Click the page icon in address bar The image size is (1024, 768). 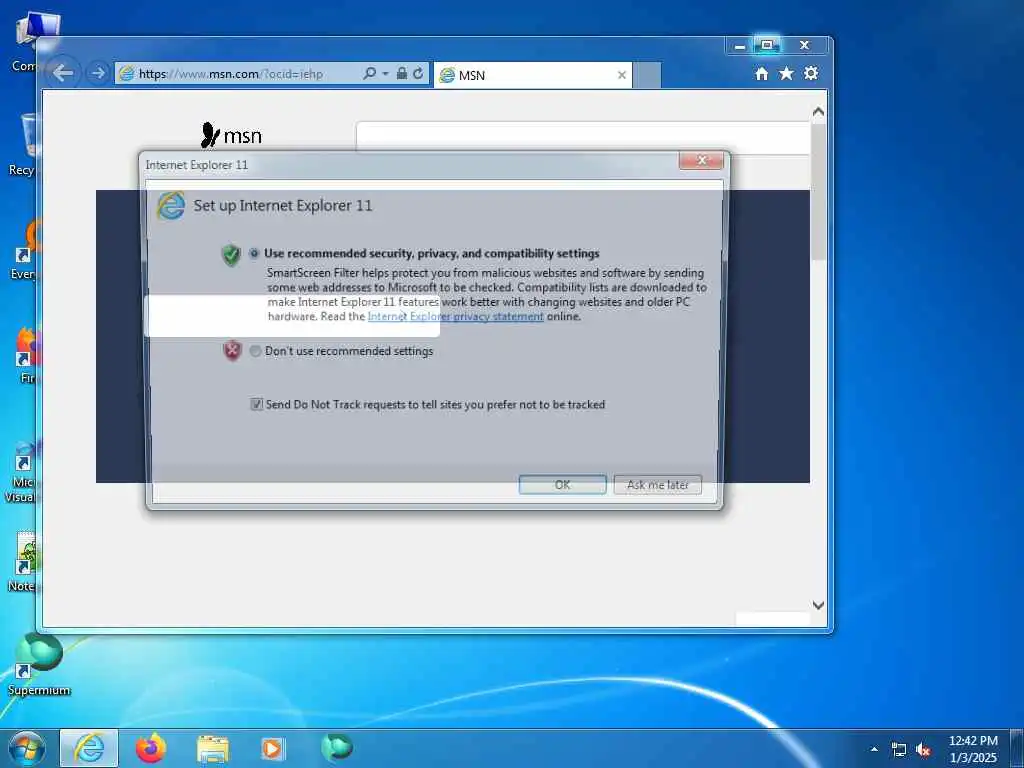pos(127,74)
